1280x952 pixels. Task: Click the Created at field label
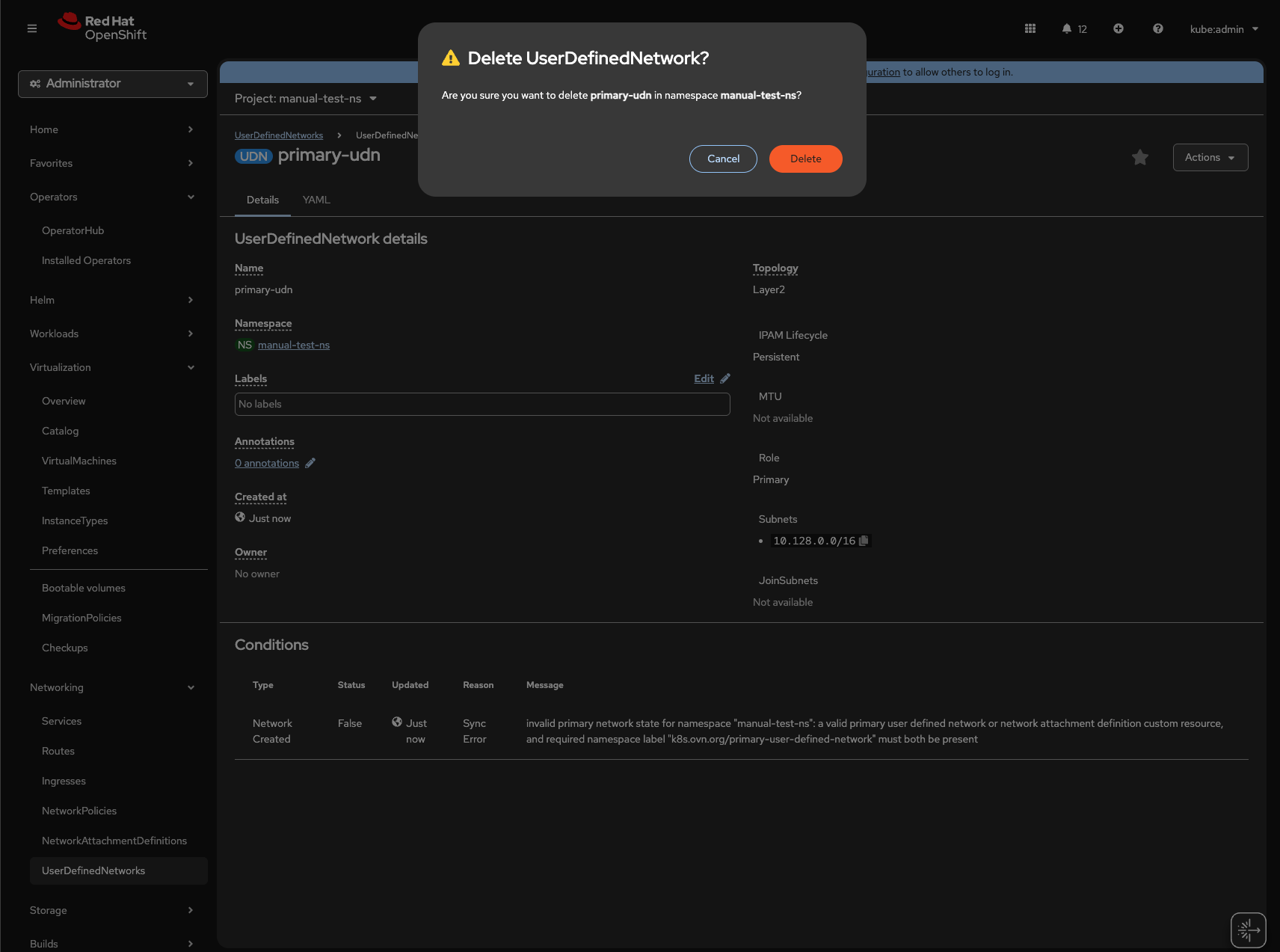260,497
